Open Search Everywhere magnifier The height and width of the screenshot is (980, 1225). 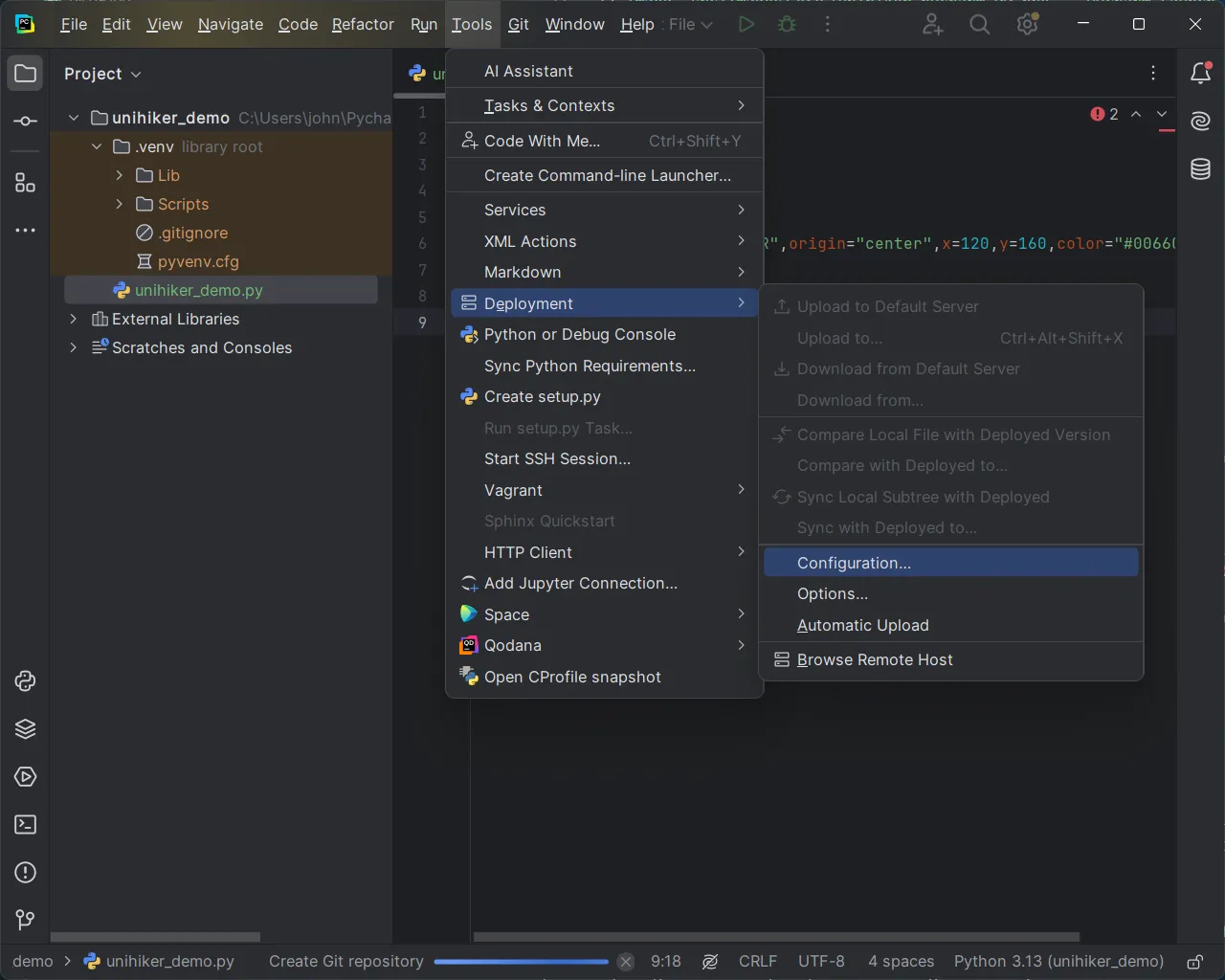pos(980,25)
